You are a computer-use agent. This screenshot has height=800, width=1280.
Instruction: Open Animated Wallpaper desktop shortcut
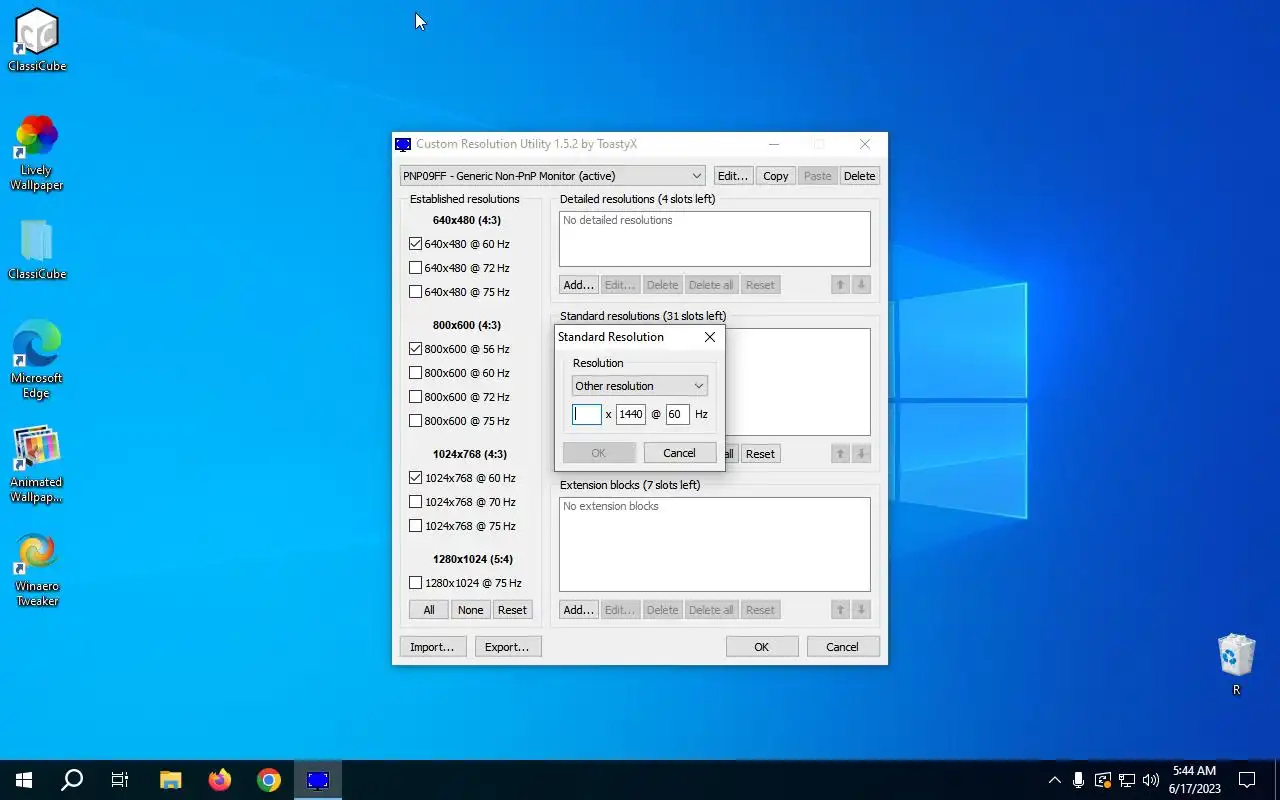pos(37,464)
